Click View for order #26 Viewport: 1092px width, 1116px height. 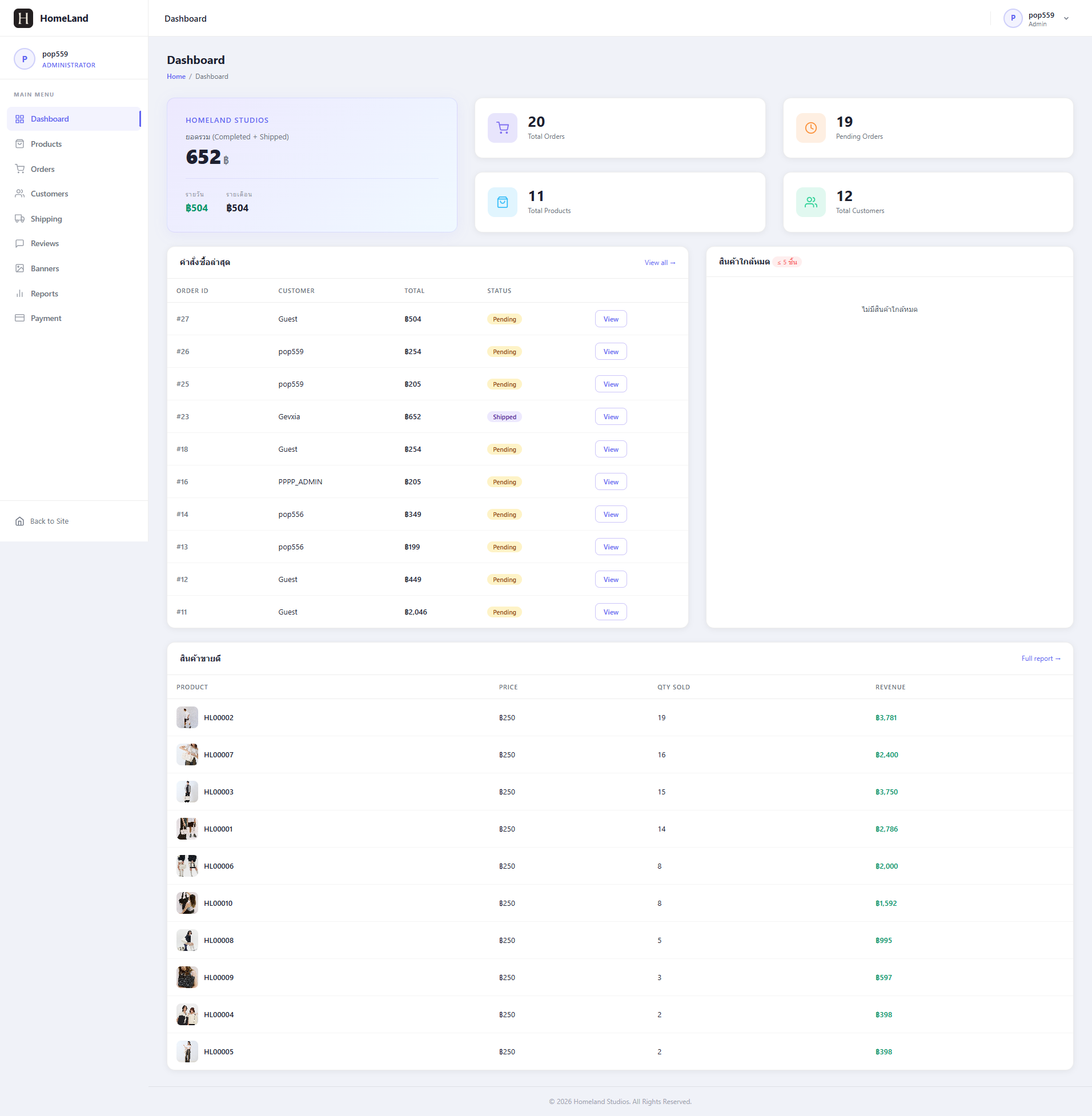click(611, 352)
